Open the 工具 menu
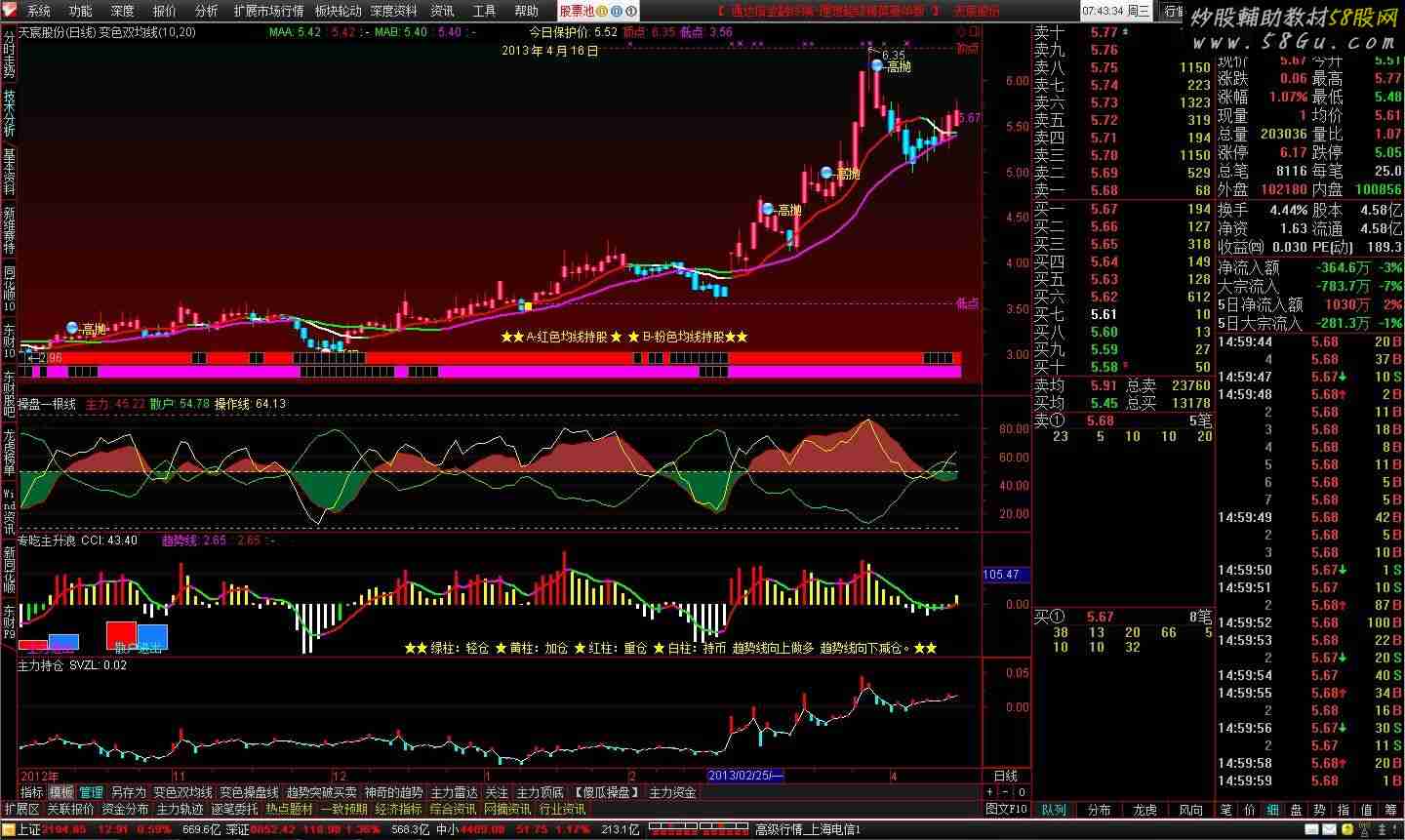The image size is (1405, 840). click(484, 11)
